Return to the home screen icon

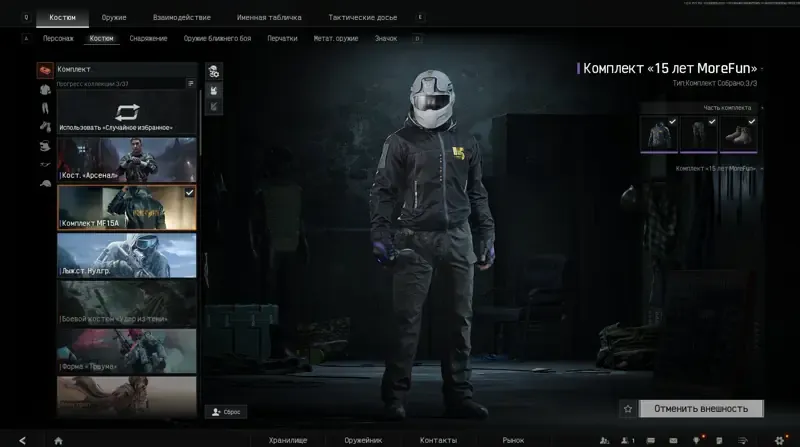click(x=59, y=440)
